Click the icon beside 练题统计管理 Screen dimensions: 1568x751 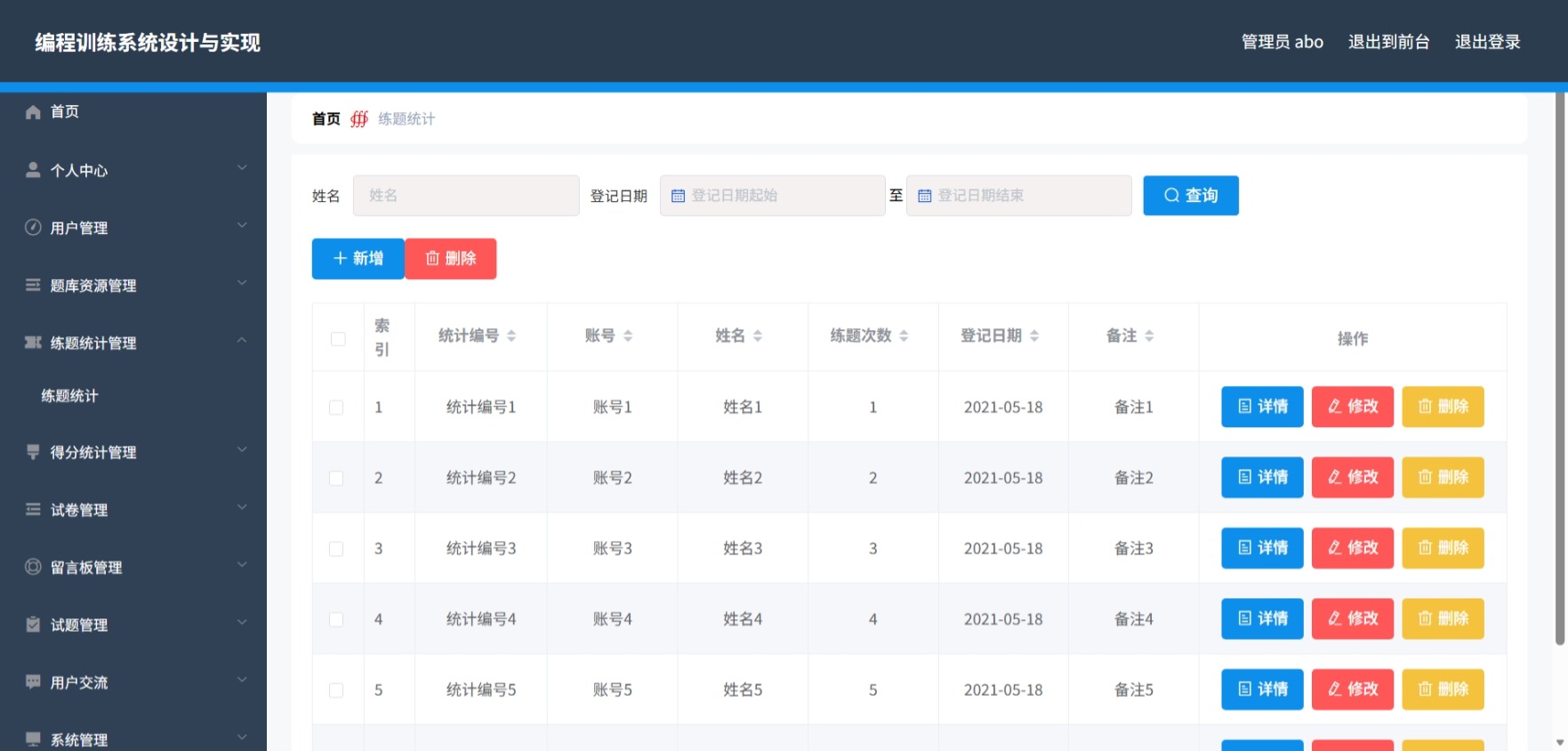pyautogui.click(x=33, y=343)
